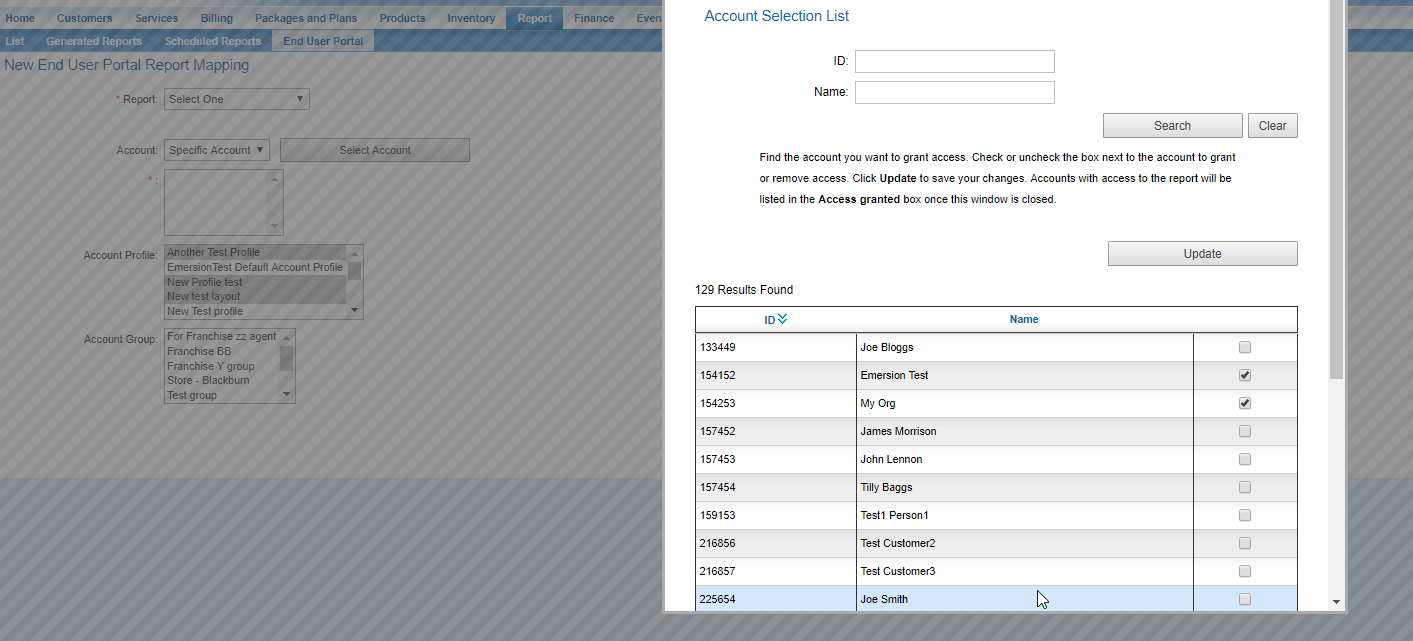
Task: Sort by the Name column header
Action: (x=1023, y=319)
